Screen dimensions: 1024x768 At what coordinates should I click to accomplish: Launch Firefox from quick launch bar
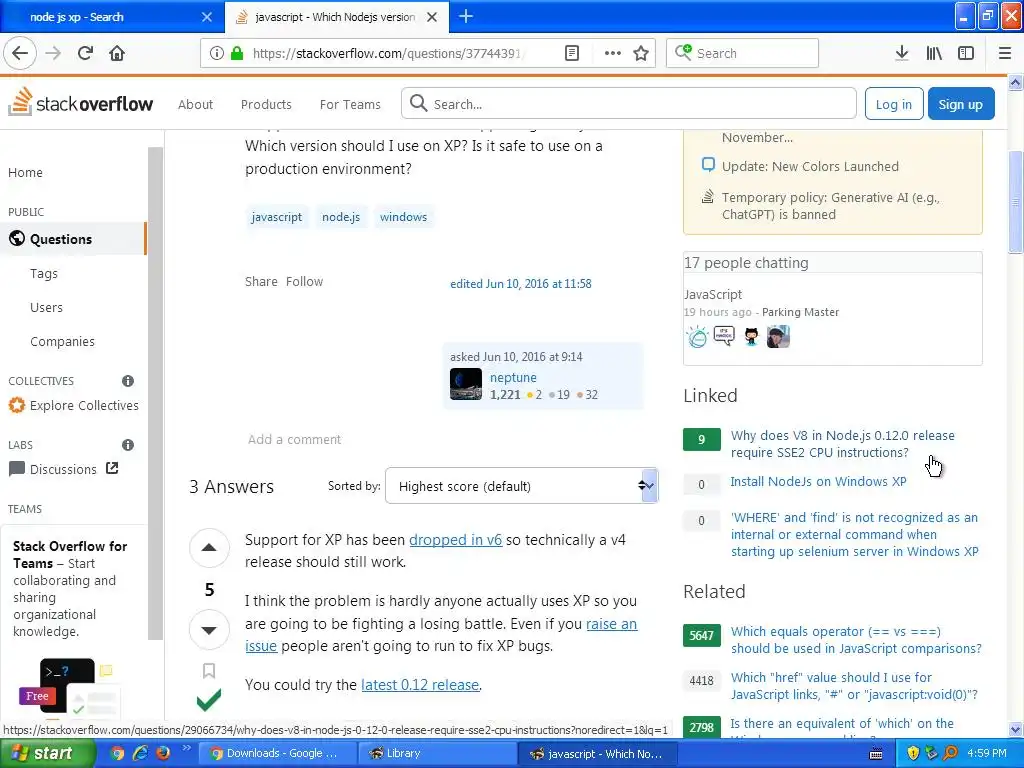[163, 753]
